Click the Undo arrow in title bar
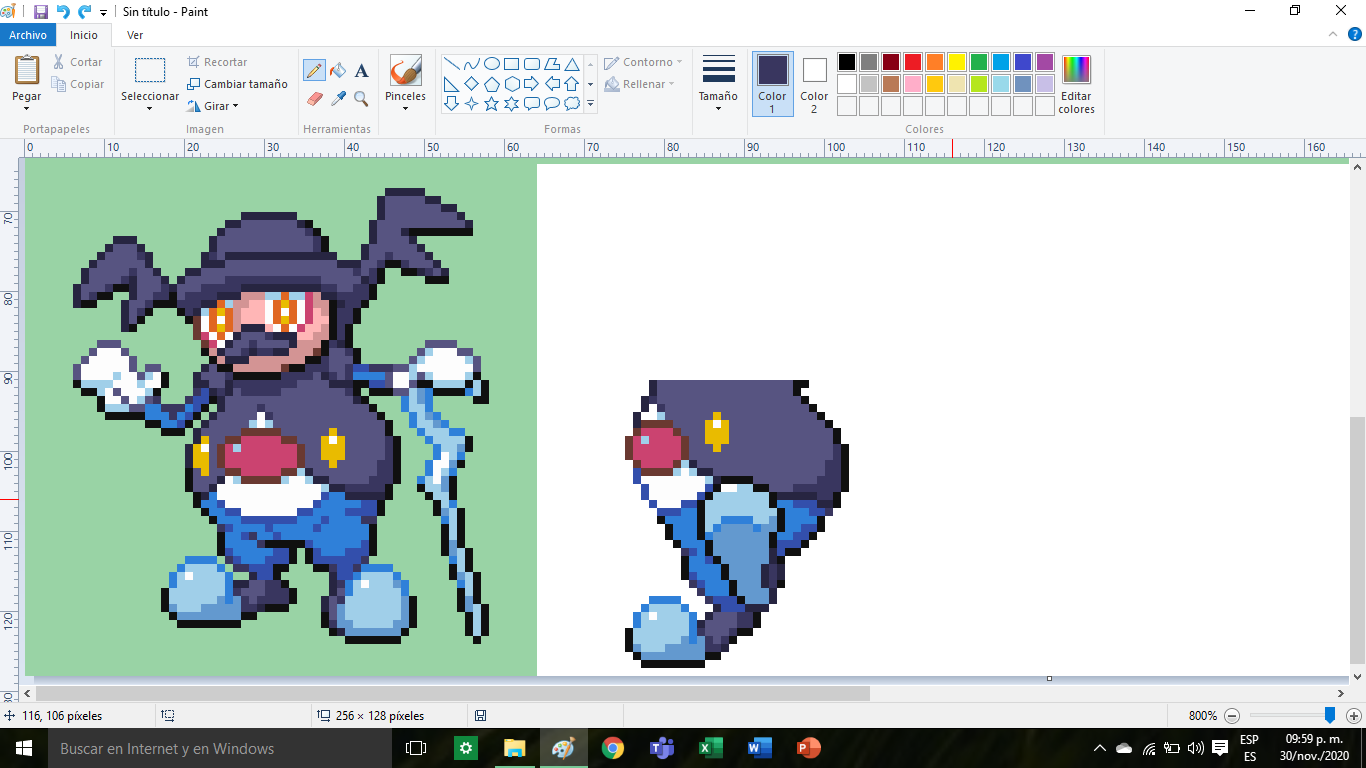1366x768 pixels. point(63,12)
